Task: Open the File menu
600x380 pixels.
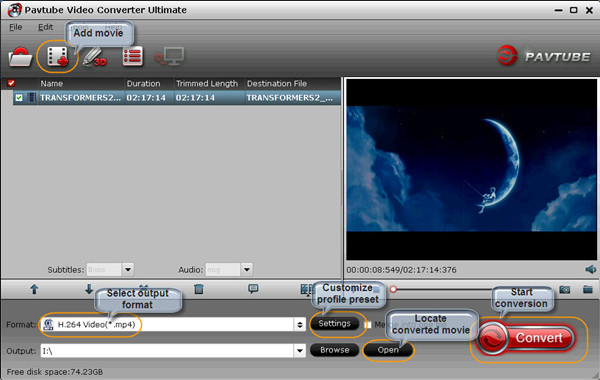Action: click(15, 27)
